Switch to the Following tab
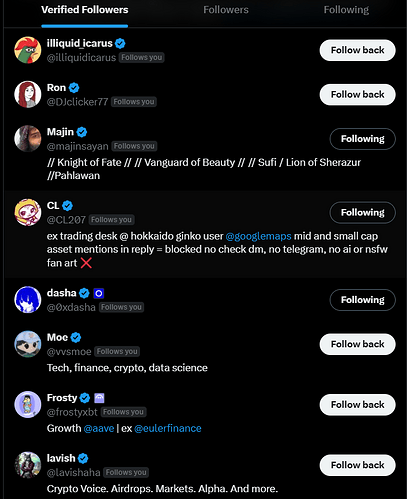This screenshot has width=407, height=499. [346, 10]
